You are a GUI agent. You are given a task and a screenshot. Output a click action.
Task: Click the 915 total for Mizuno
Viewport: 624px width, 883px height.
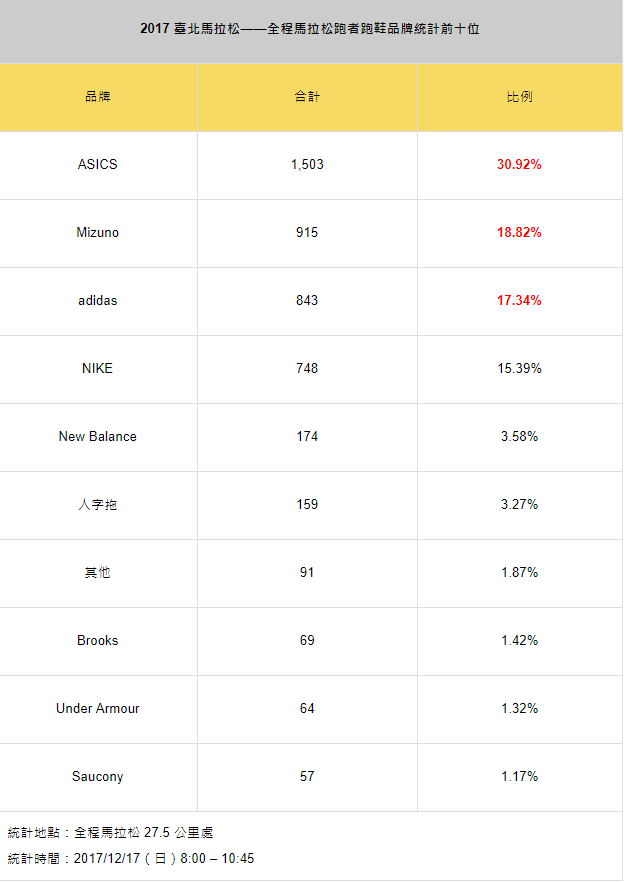point(307,233)
